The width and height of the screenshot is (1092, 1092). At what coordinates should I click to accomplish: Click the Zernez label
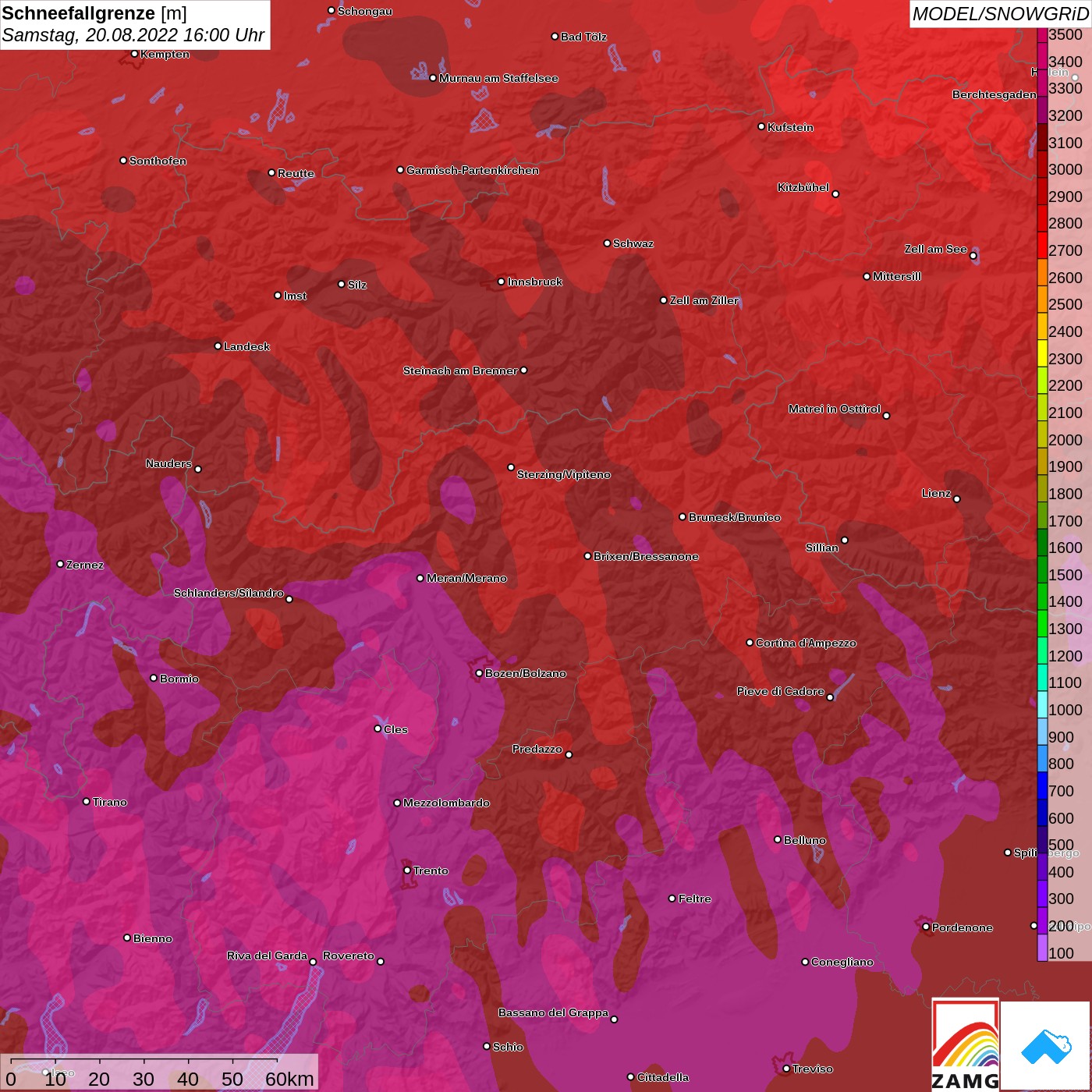pyautogui.click(x=85, y=565)
